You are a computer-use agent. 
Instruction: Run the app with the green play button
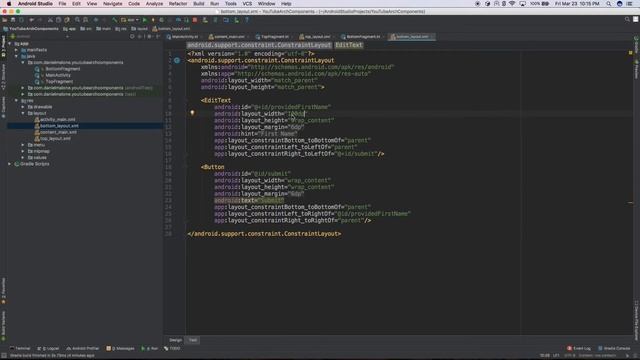coord(144,20)
